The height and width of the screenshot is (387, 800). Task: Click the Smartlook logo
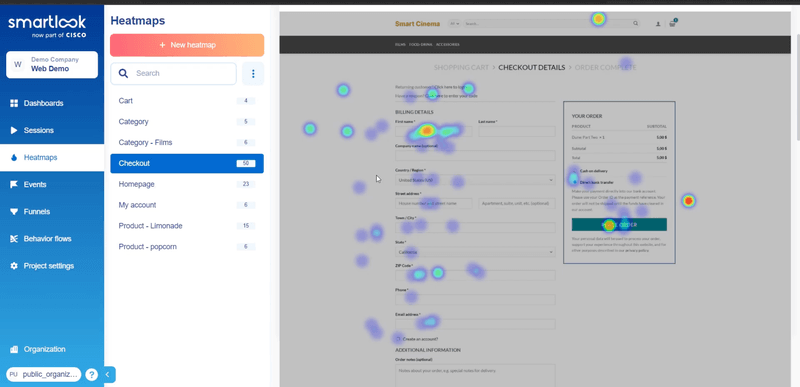(47, 27)
